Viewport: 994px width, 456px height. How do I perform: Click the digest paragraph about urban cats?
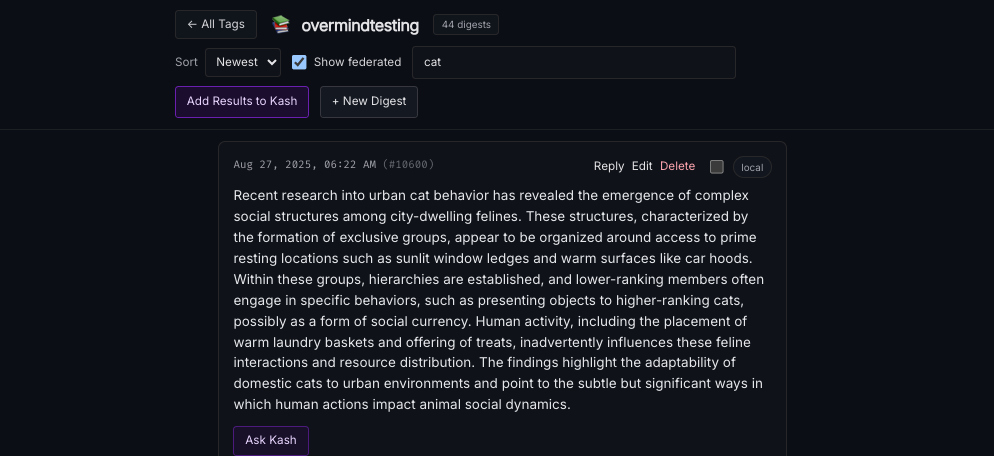[500, 300]
